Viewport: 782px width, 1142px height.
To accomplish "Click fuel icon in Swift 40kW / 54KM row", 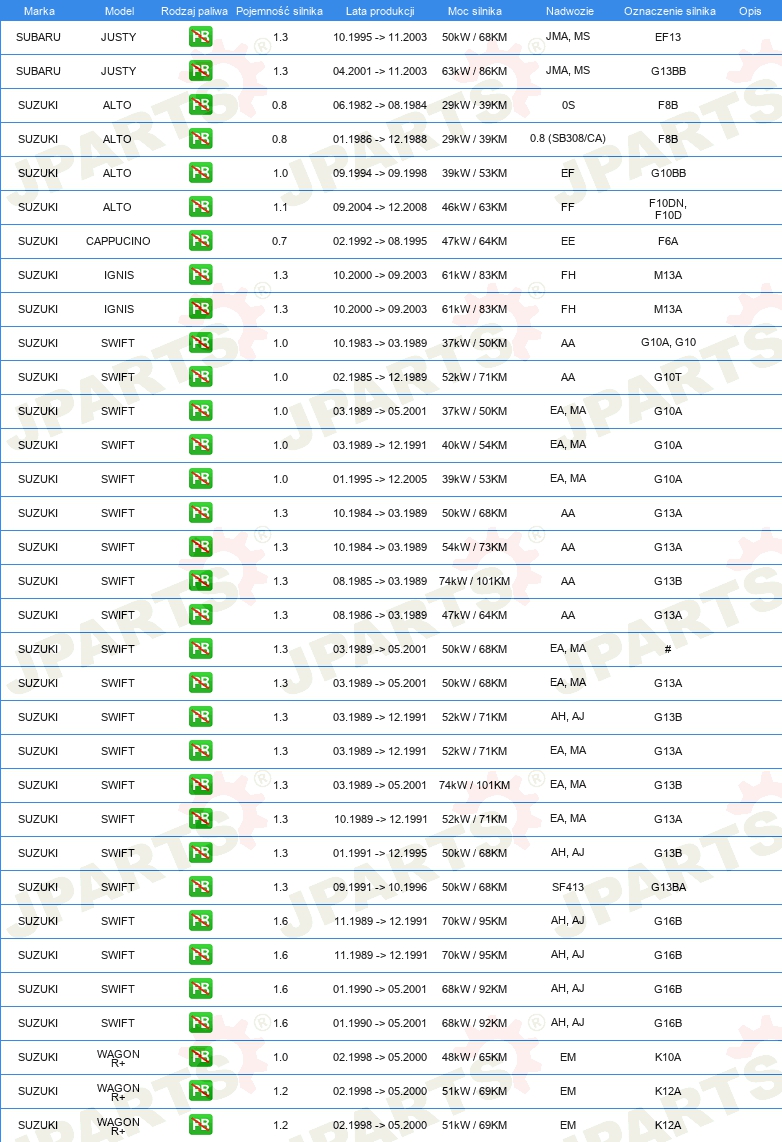I will point(200,444).
